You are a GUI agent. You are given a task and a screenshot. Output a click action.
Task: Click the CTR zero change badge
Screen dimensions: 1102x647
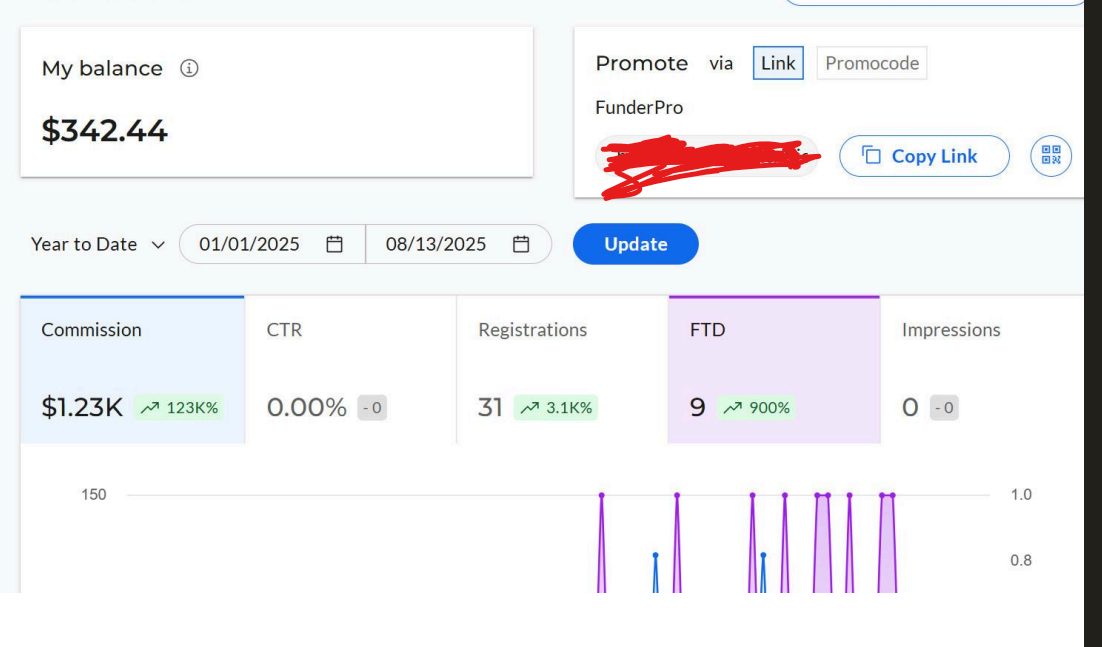372,407
